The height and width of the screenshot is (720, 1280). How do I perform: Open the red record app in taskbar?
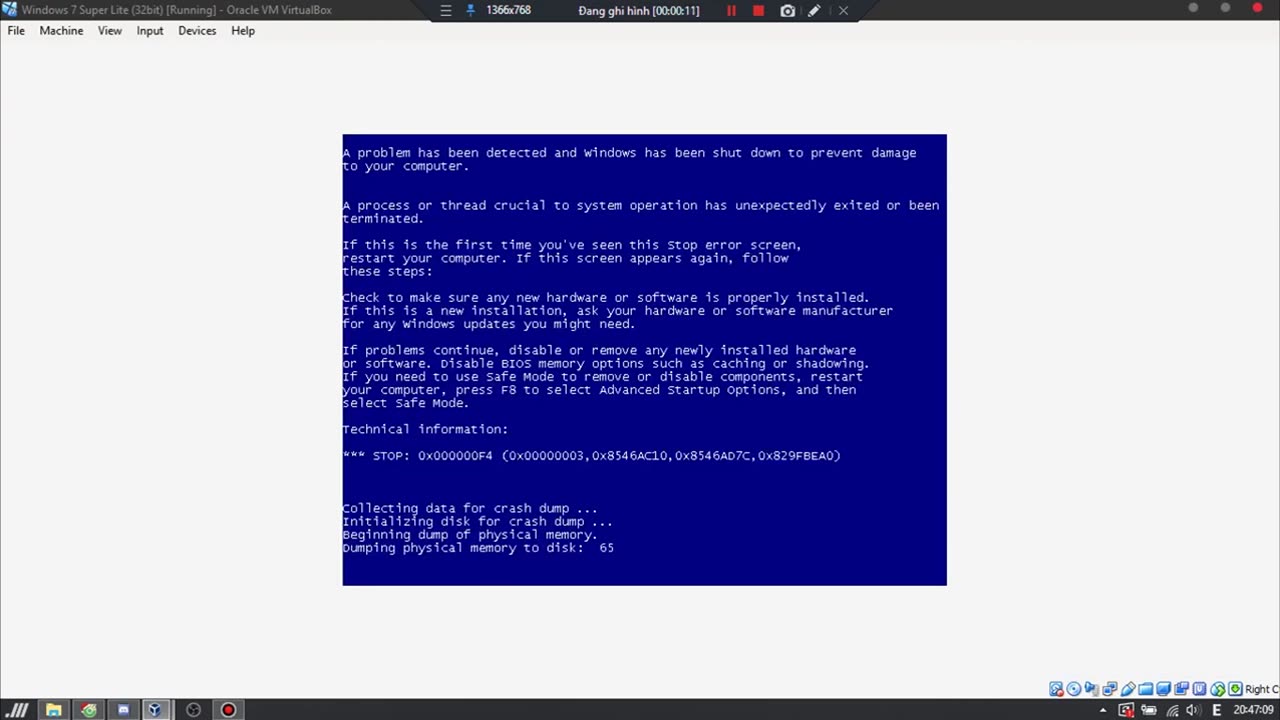(x=228, y=710)
